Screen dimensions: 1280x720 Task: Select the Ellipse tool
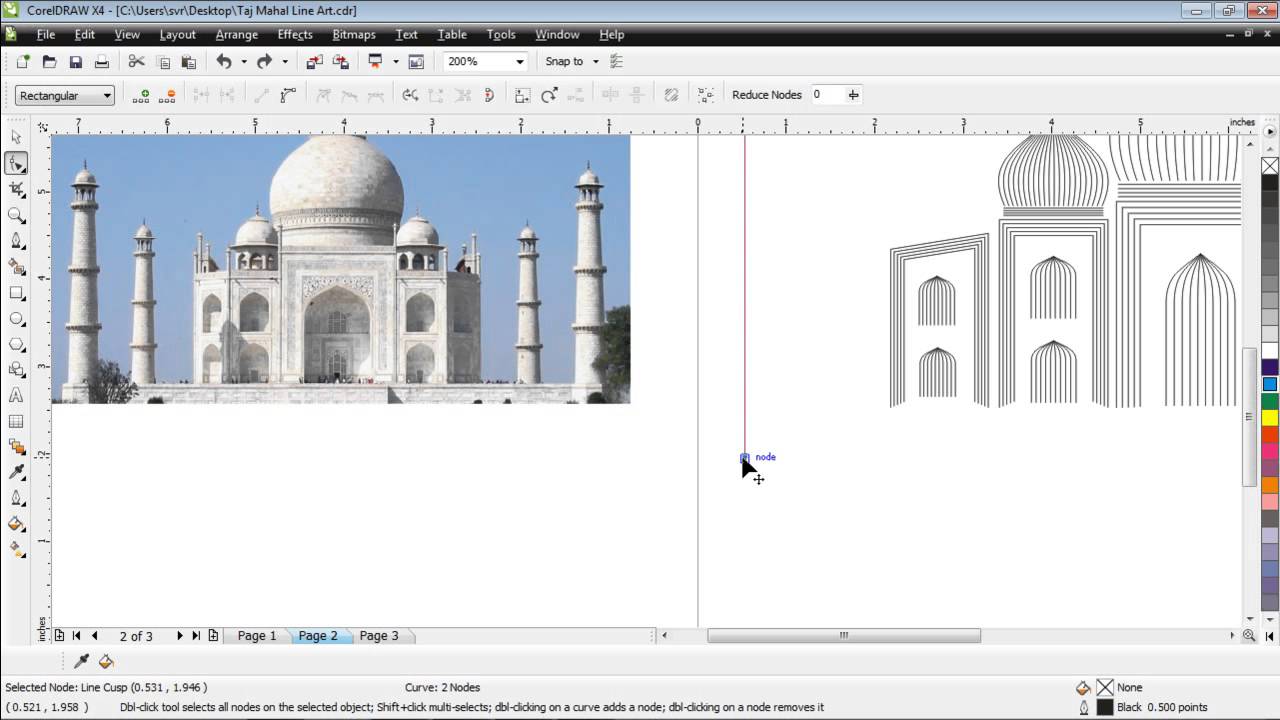tap(16, 319)
